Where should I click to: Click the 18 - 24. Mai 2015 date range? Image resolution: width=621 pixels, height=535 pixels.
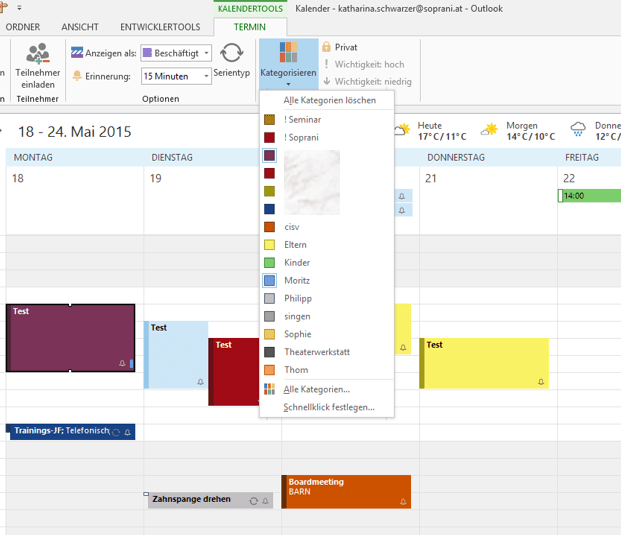click(x=74, y=132)
